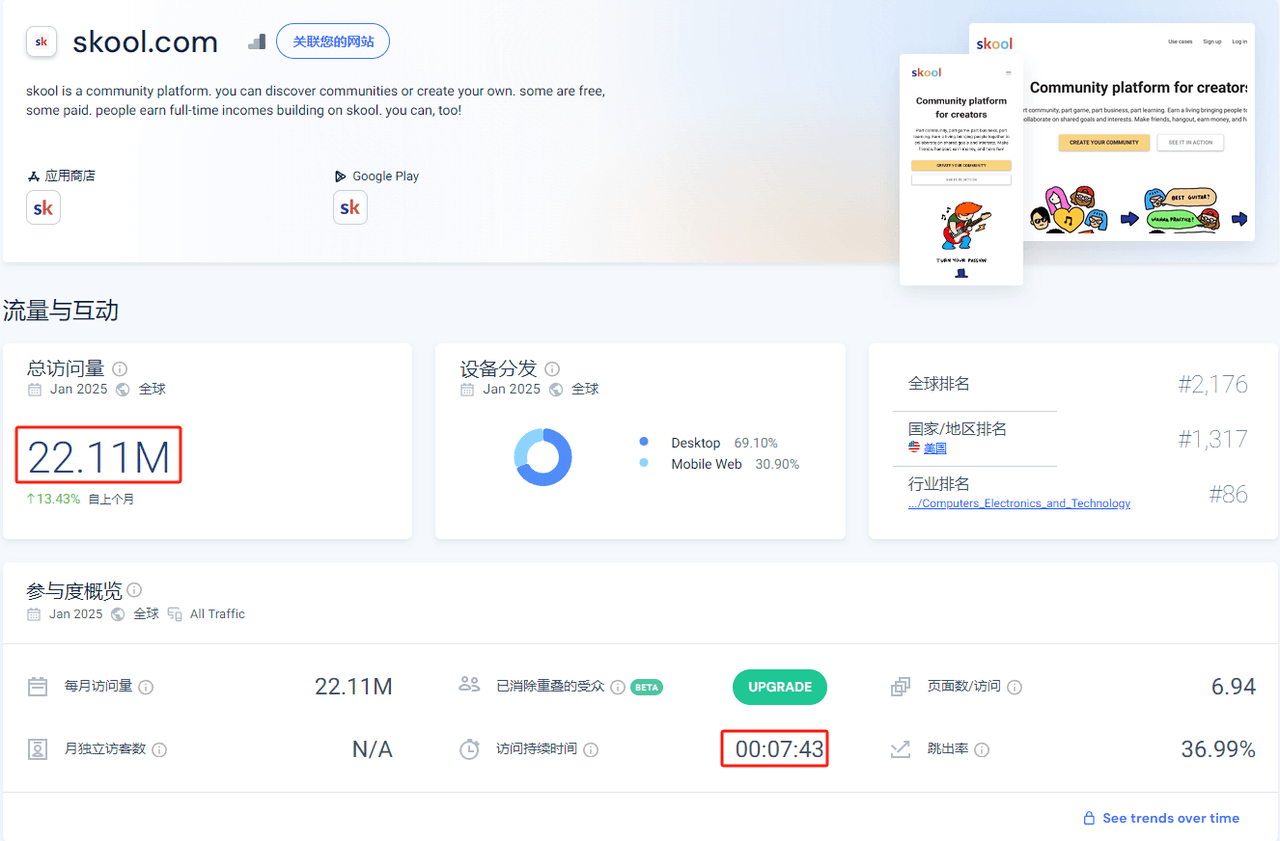The image size is (1280, 841).
Task: Open the skool Google Play app icon
Action: (x=350, y=208)
